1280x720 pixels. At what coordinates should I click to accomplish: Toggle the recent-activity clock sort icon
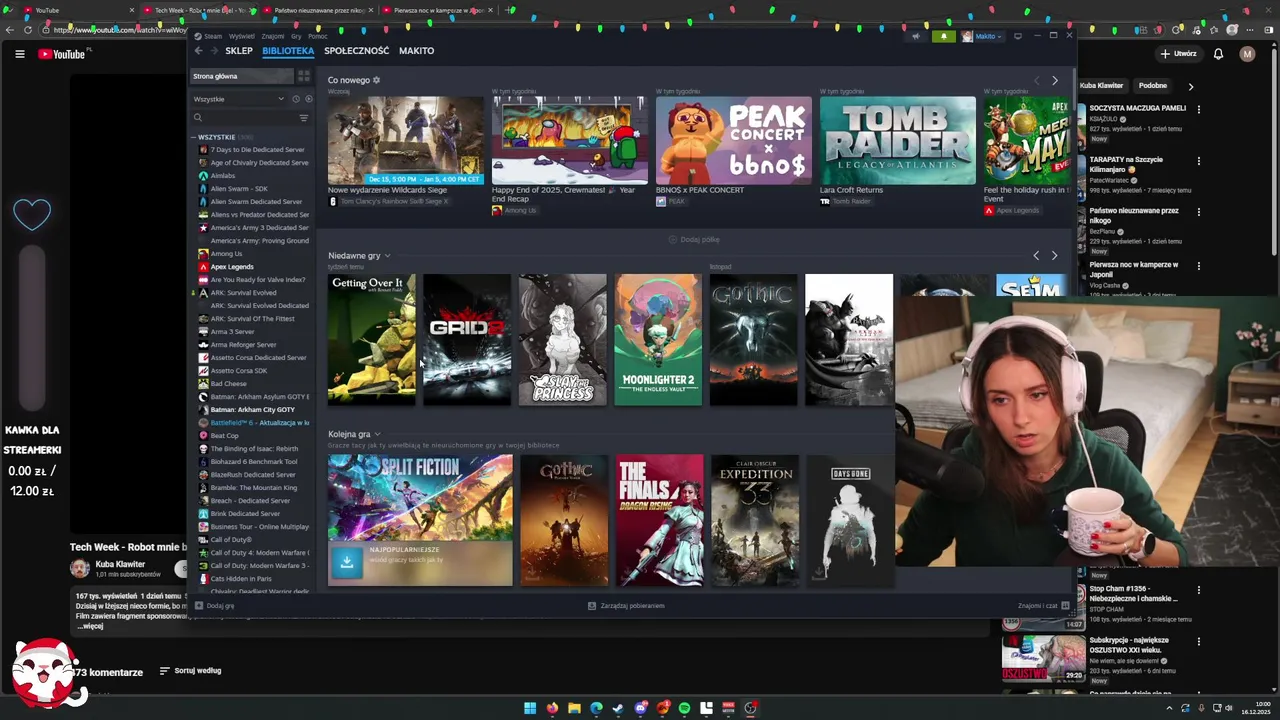tap(296, 99)
